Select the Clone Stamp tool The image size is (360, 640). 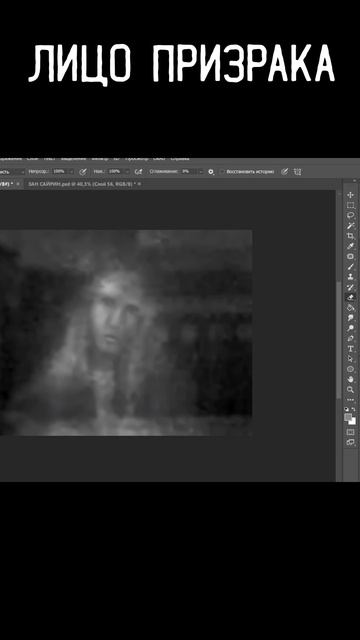click(350, 277)
